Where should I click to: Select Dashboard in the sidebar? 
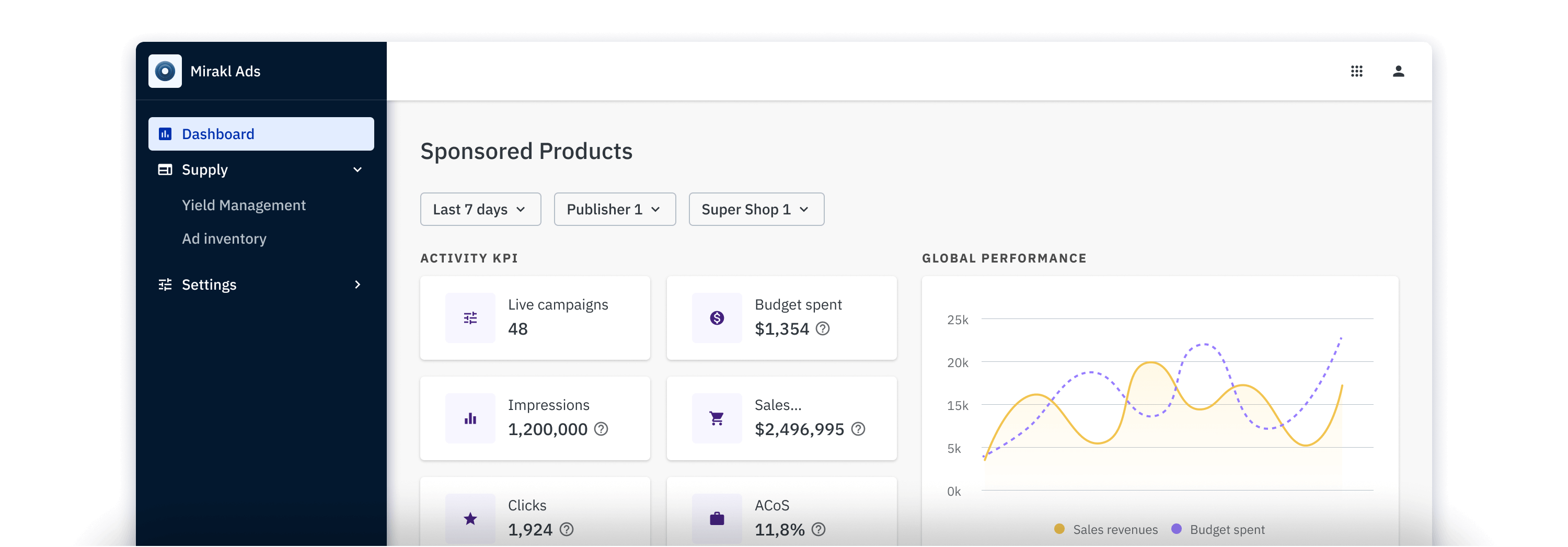[x=260, y=134]
